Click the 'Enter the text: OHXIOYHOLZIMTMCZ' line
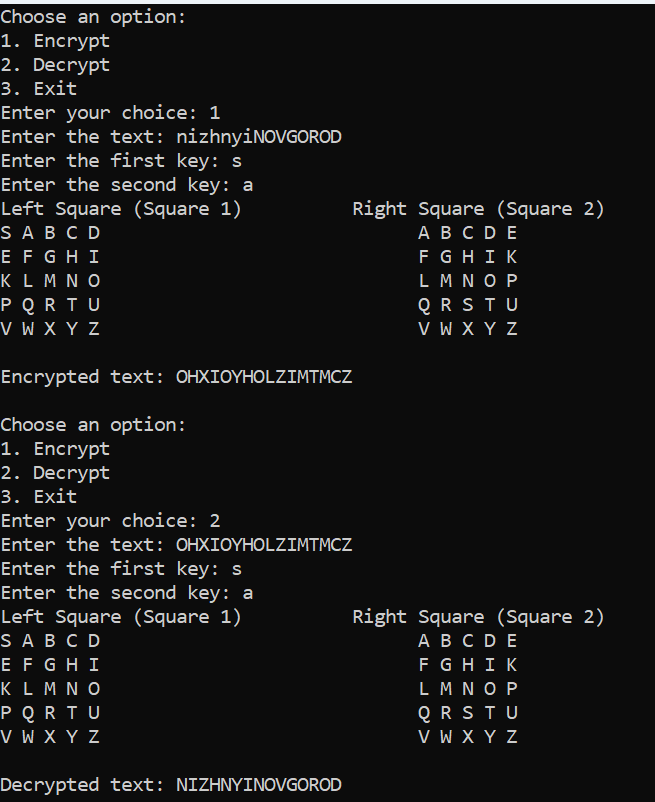 pos(176,545)
